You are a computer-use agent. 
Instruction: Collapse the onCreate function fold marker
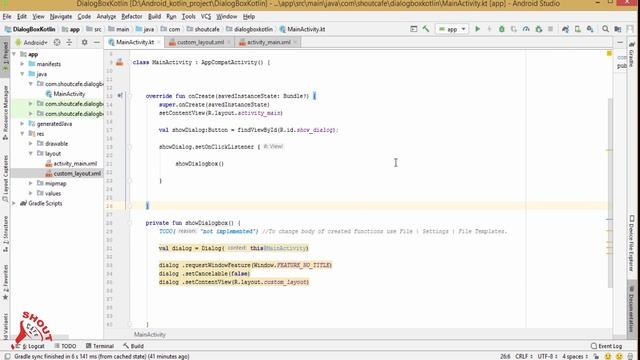[x=130, y=96]
